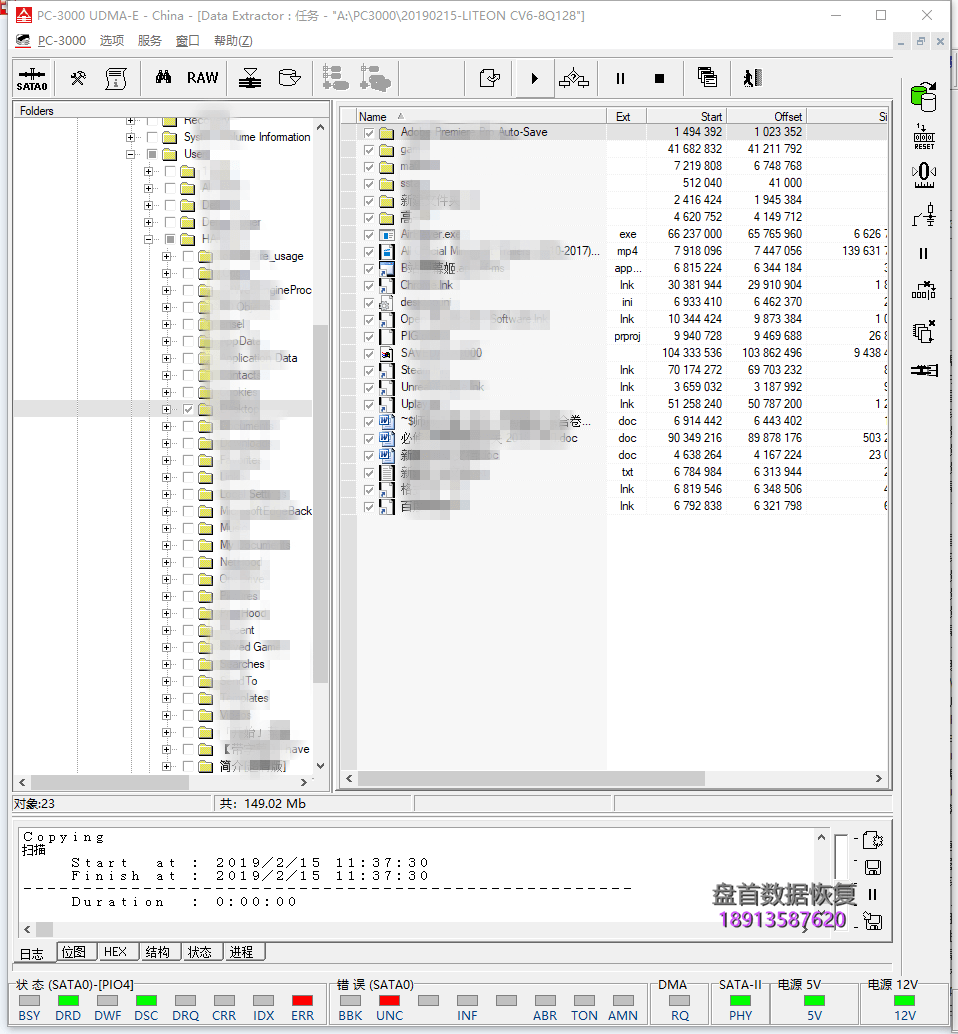Stop the task with square button

[659, 78]
